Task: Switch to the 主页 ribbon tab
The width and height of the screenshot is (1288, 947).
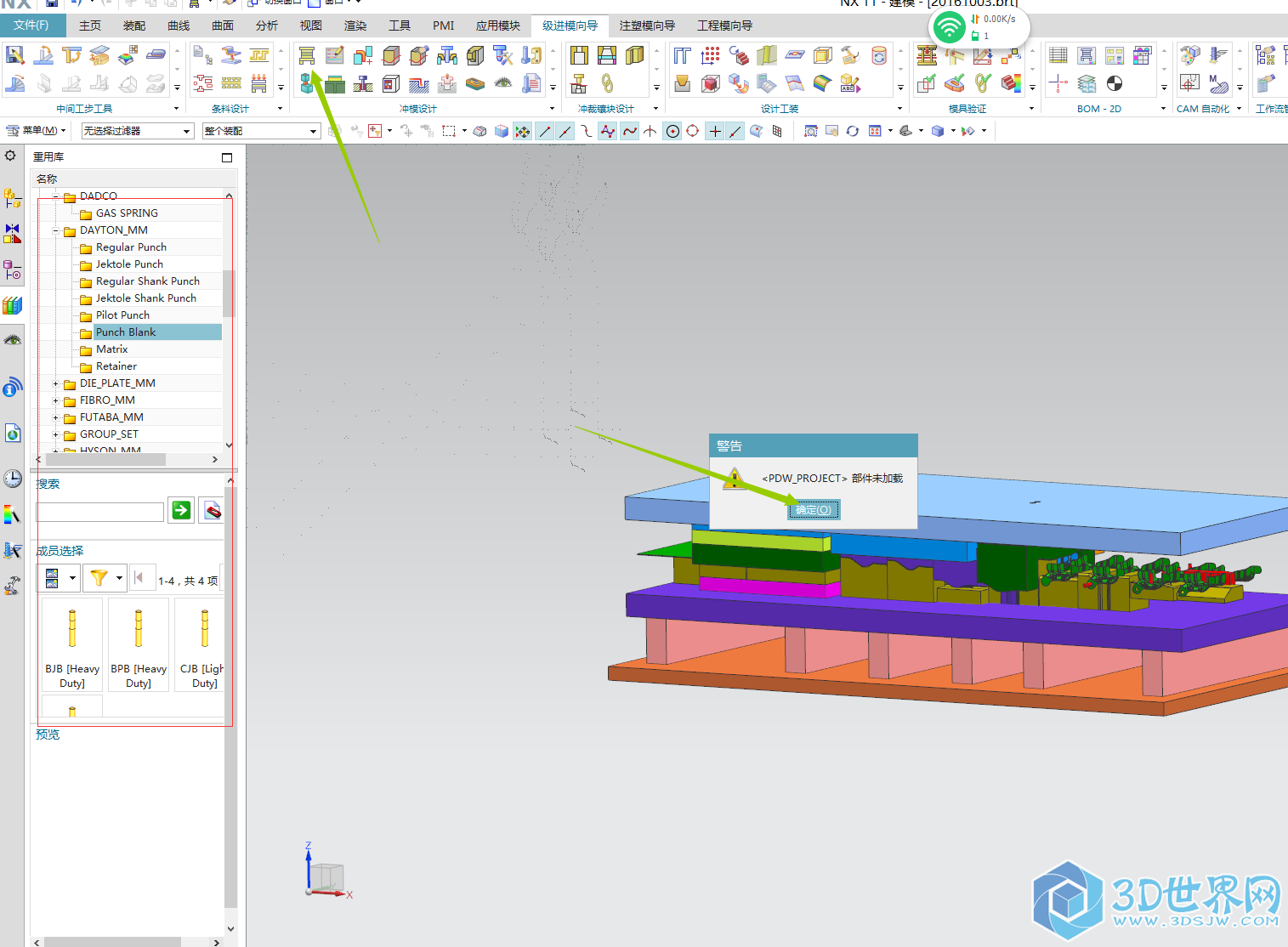Action: [90, 26]
